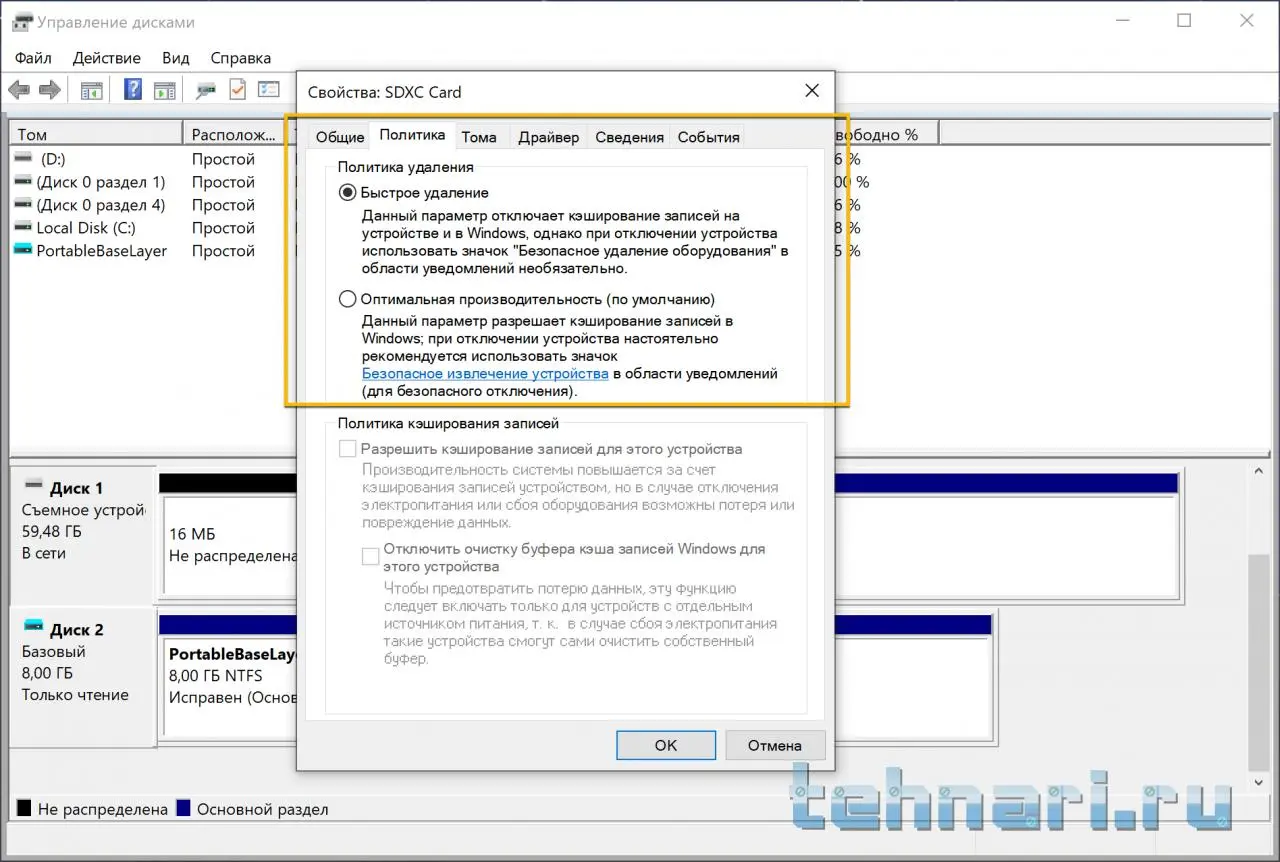The image size is (1280, 862).
Task: Select Оптимальная производительность radio button
Action: click(x=348, y=299)
